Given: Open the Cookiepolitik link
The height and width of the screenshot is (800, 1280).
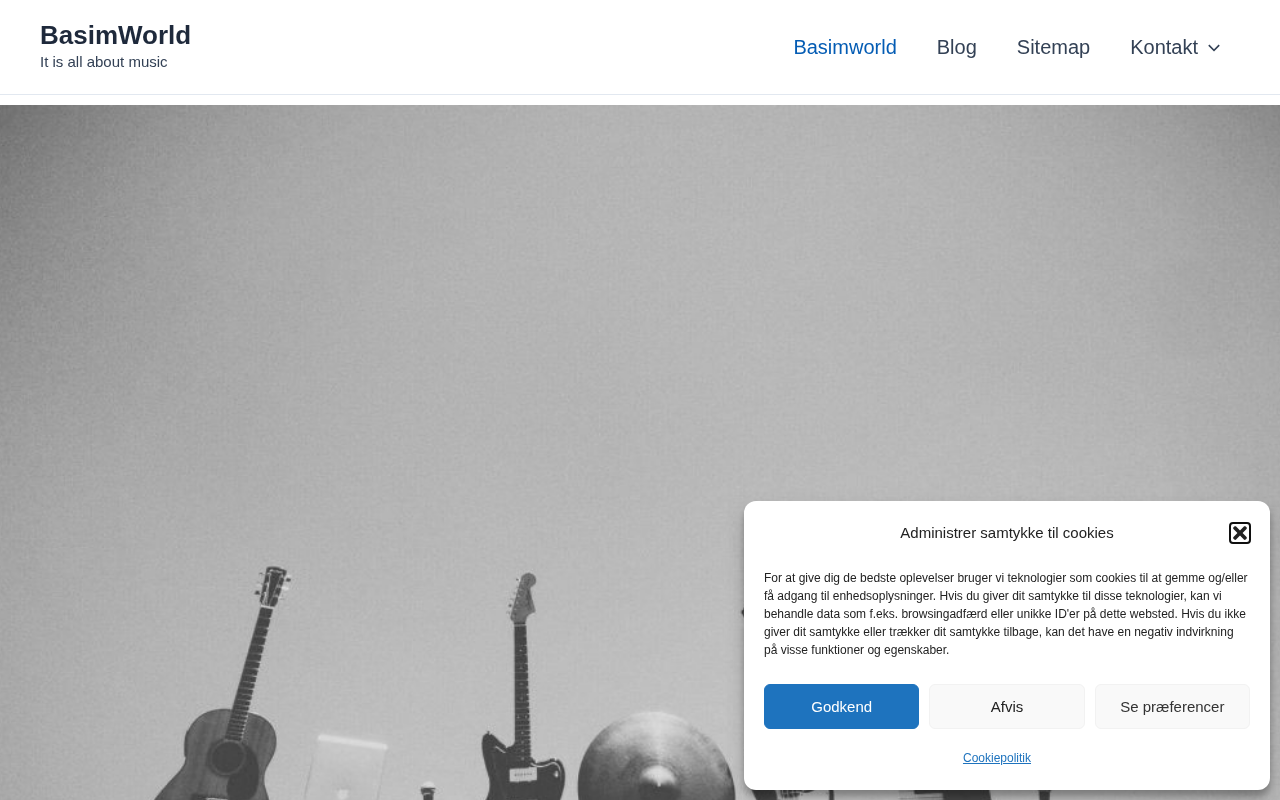Looking at the screenshot, I should (997, 758).
